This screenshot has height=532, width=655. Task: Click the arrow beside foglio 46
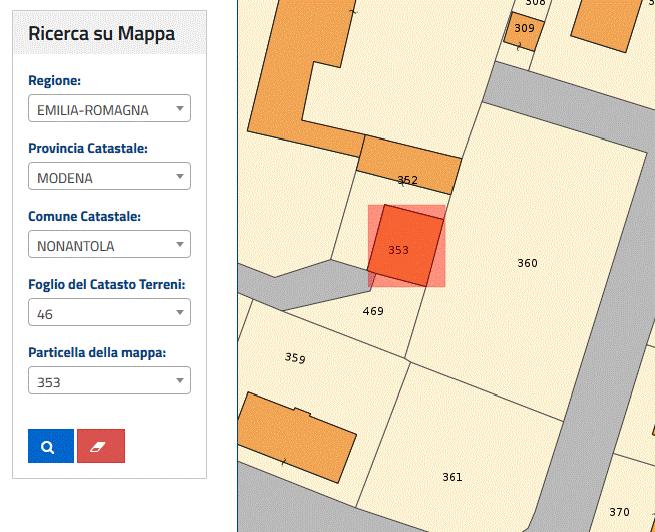click(x=180, y=312)
